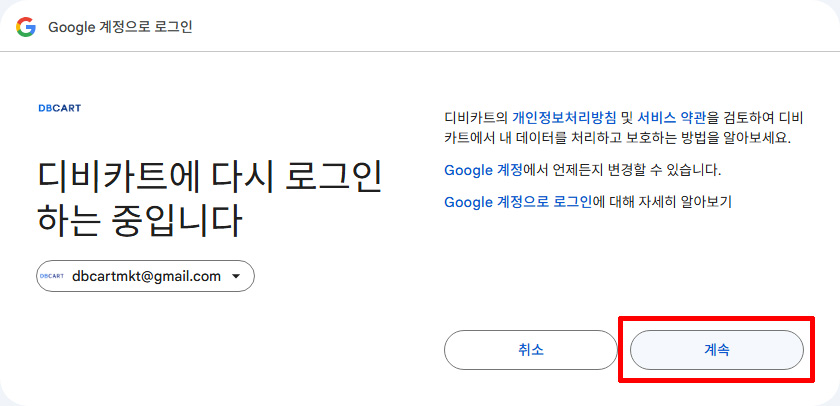The image size is (840, 406).
Task: Click the word 디비카트의 starting the description
Action: click(x=476, y=117)
